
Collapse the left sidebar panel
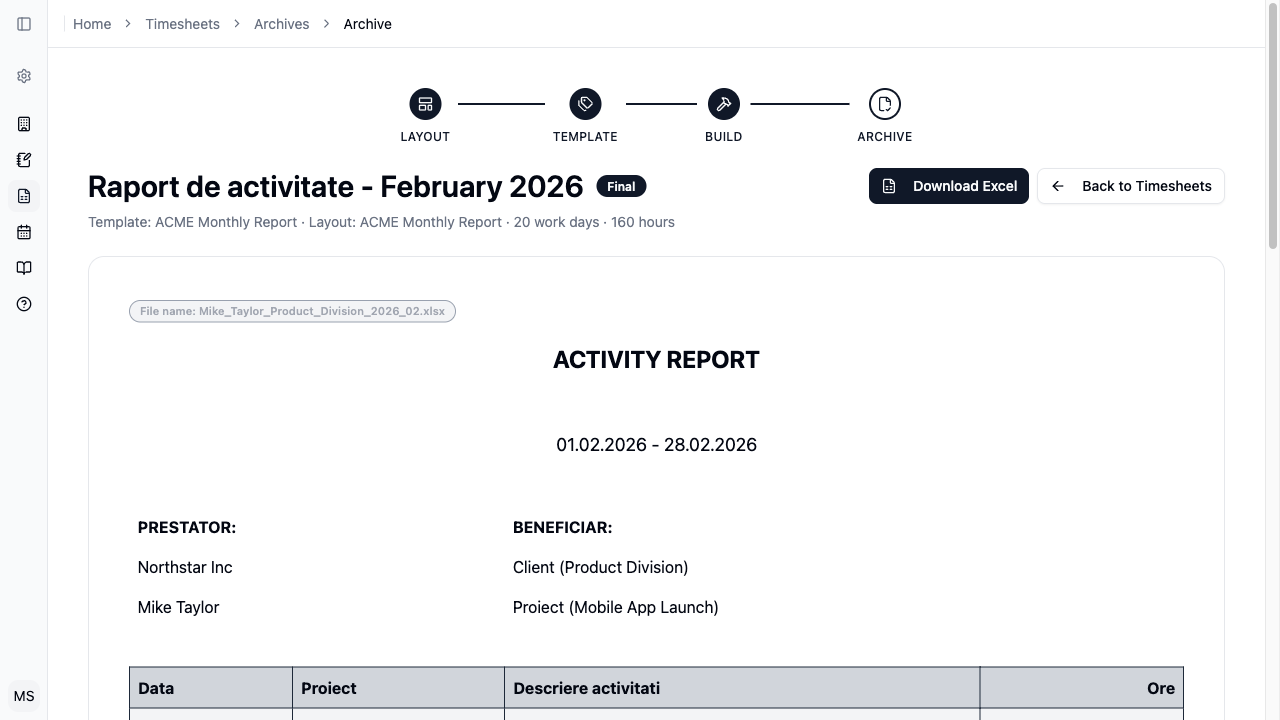pos(24,24)
